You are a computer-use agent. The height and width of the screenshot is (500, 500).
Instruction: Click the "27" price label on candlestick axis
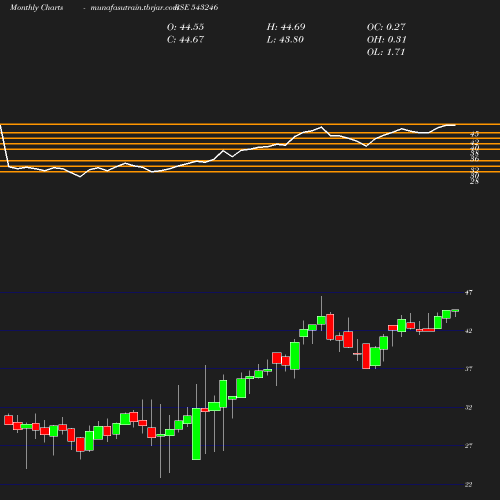469,446
